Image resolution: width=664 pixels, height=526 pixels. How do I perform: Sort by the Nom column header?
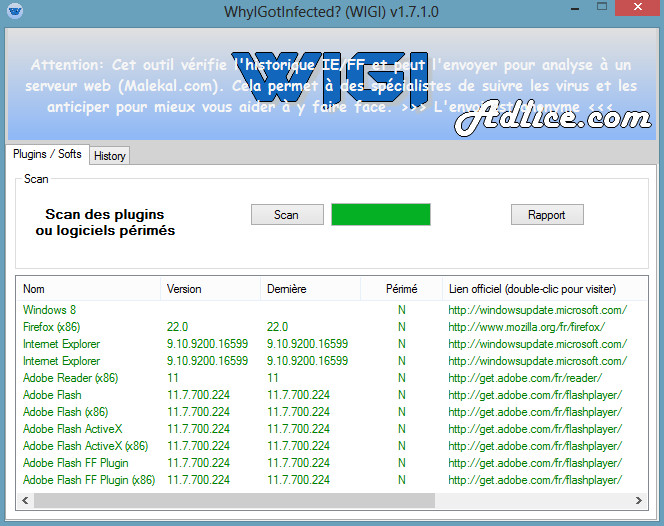(89, 289)
